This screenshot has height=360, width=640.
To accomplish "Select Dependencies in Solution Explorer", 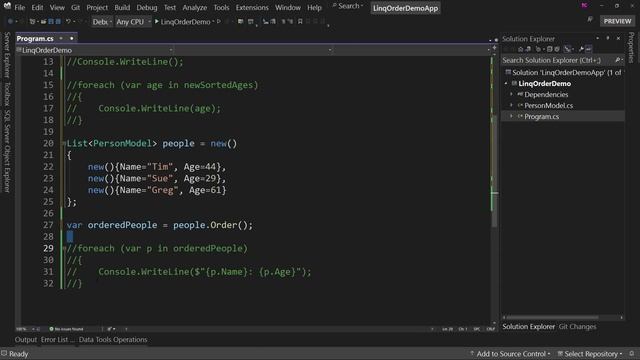I will coord(546,94).
